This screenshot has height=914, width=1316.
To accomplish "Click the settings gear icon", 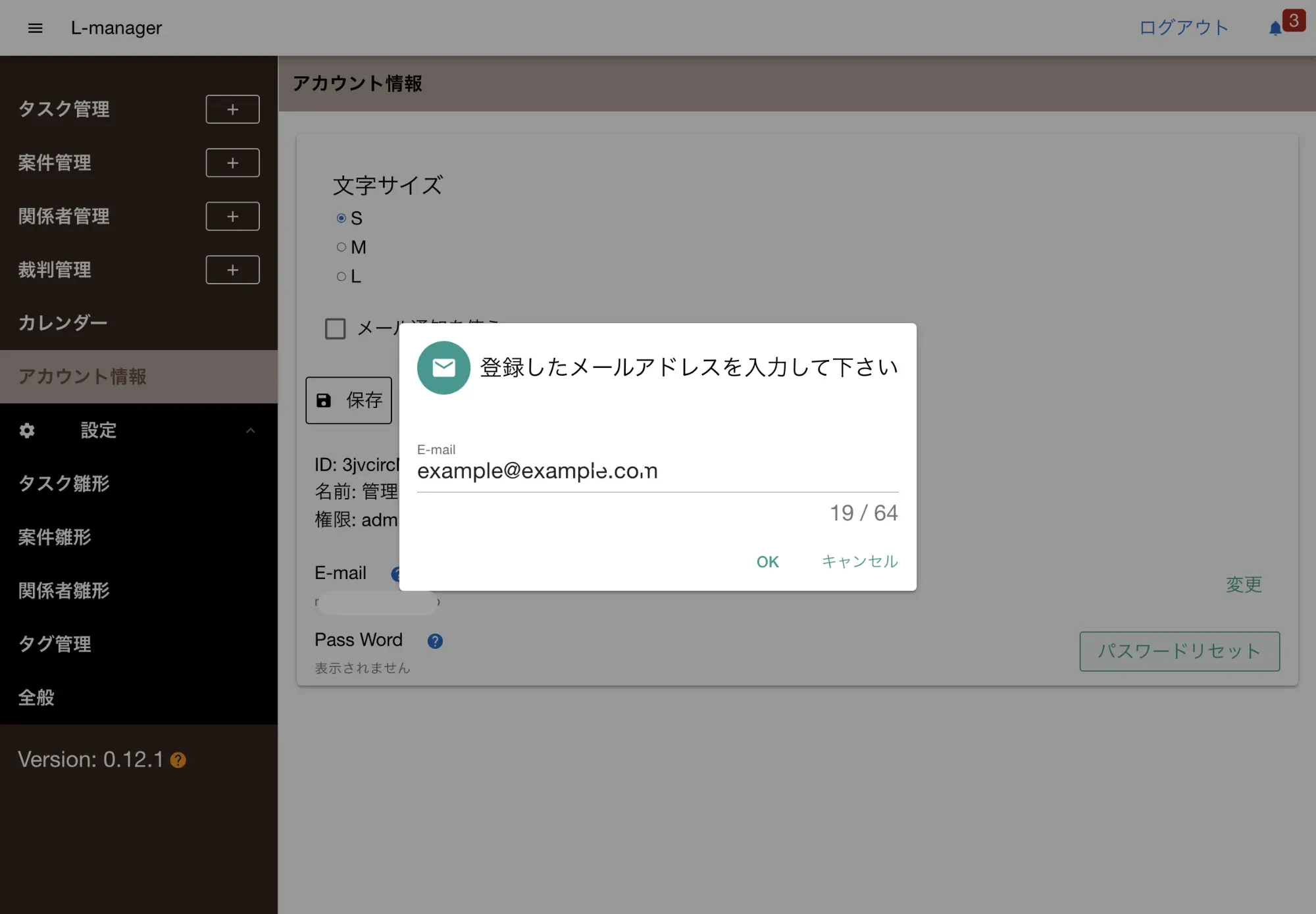I will [27, 430].
